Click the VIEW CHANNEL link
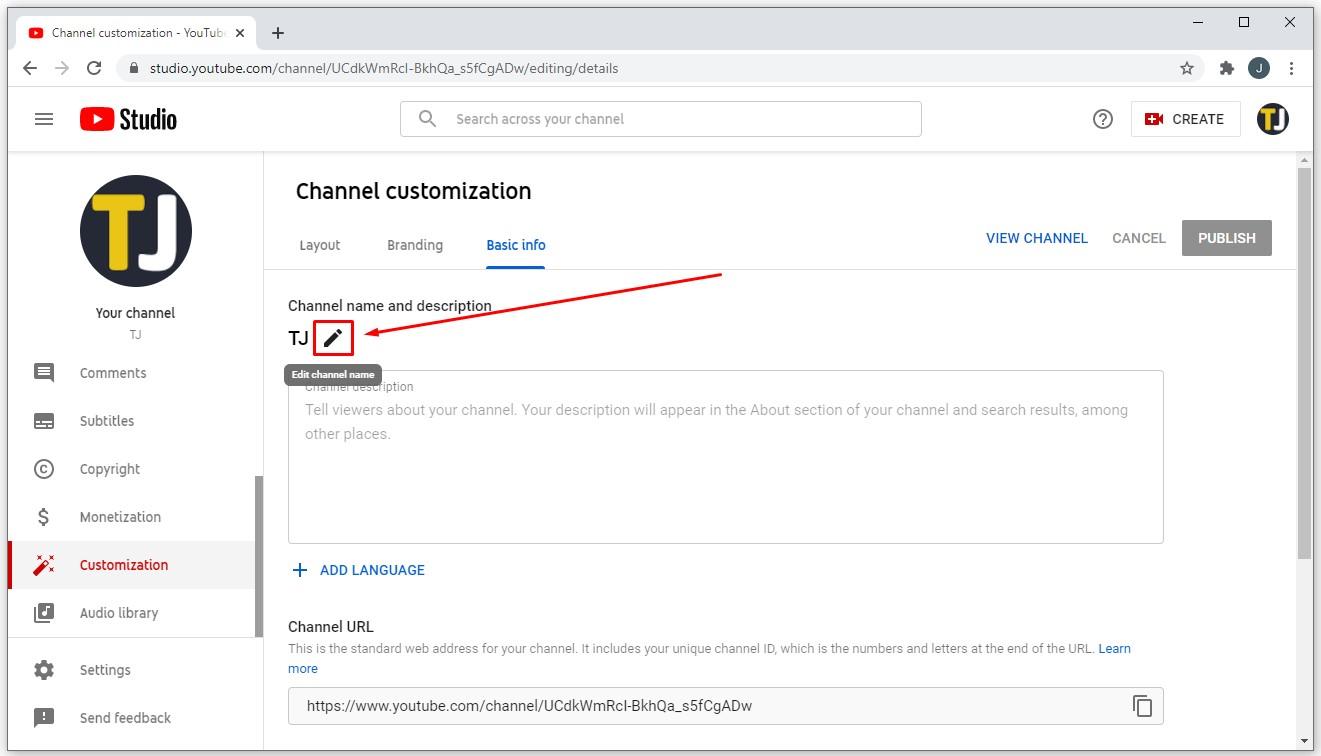This screenshot has height=756, width=1321. pyautogui.click(x=1036, y=238)
